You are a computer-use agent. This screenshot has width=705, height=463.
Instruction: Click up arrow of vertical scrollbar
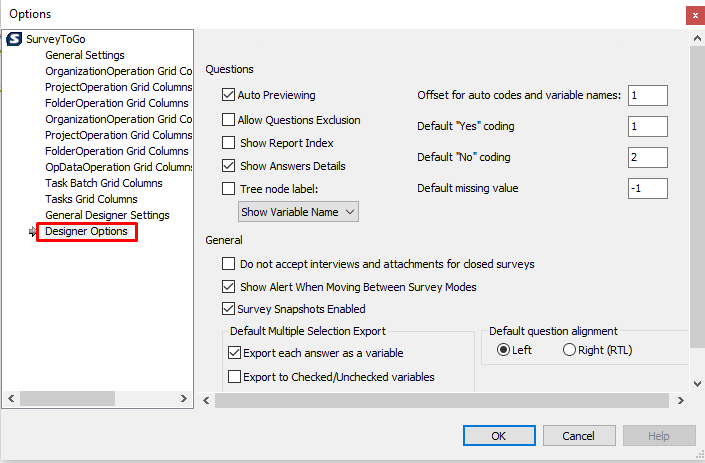(697, 39)
